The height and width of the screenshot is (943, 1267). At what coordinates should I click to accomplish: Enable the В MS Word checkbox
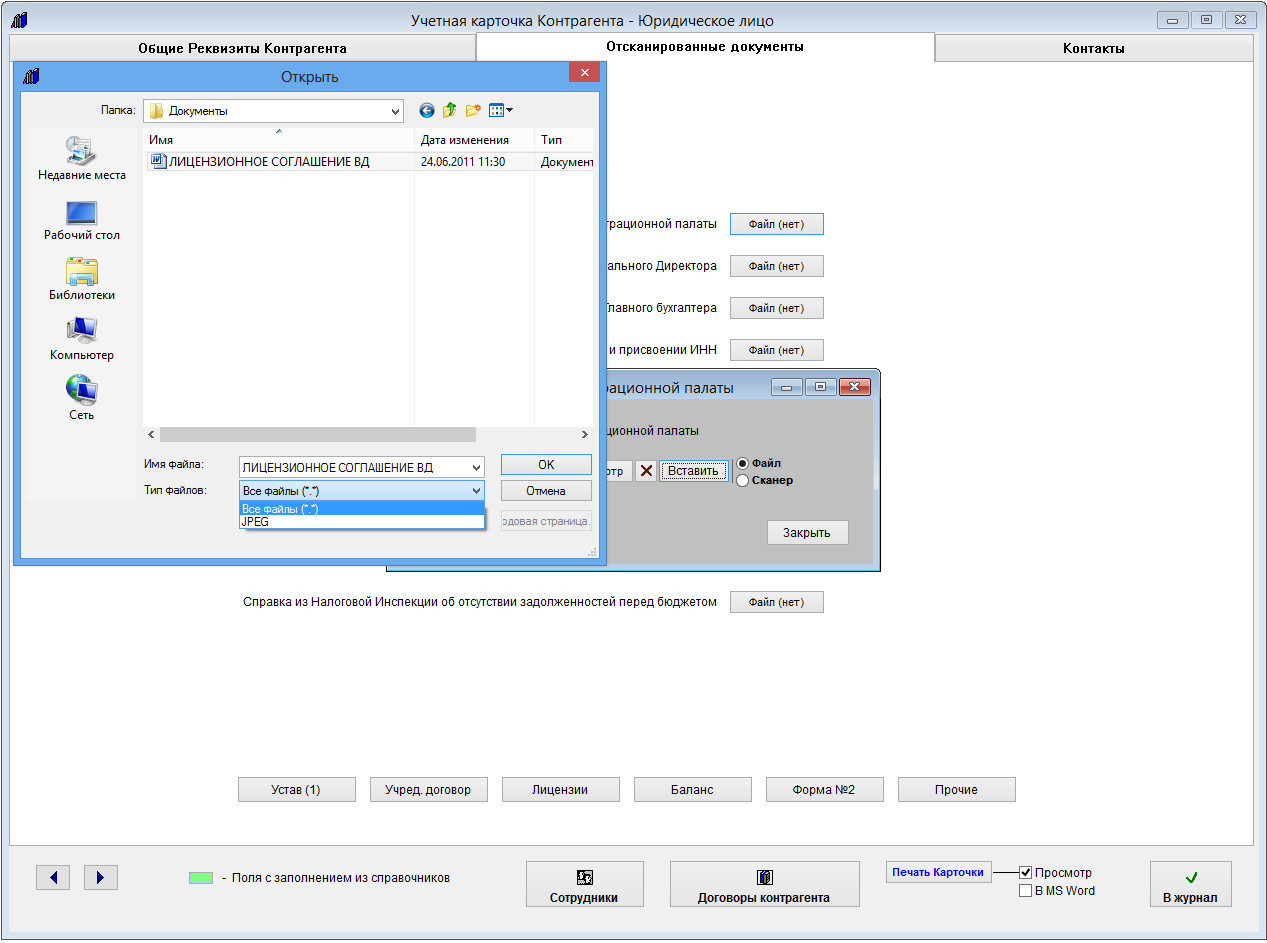pyautogui.click(x=1025, y=891)
